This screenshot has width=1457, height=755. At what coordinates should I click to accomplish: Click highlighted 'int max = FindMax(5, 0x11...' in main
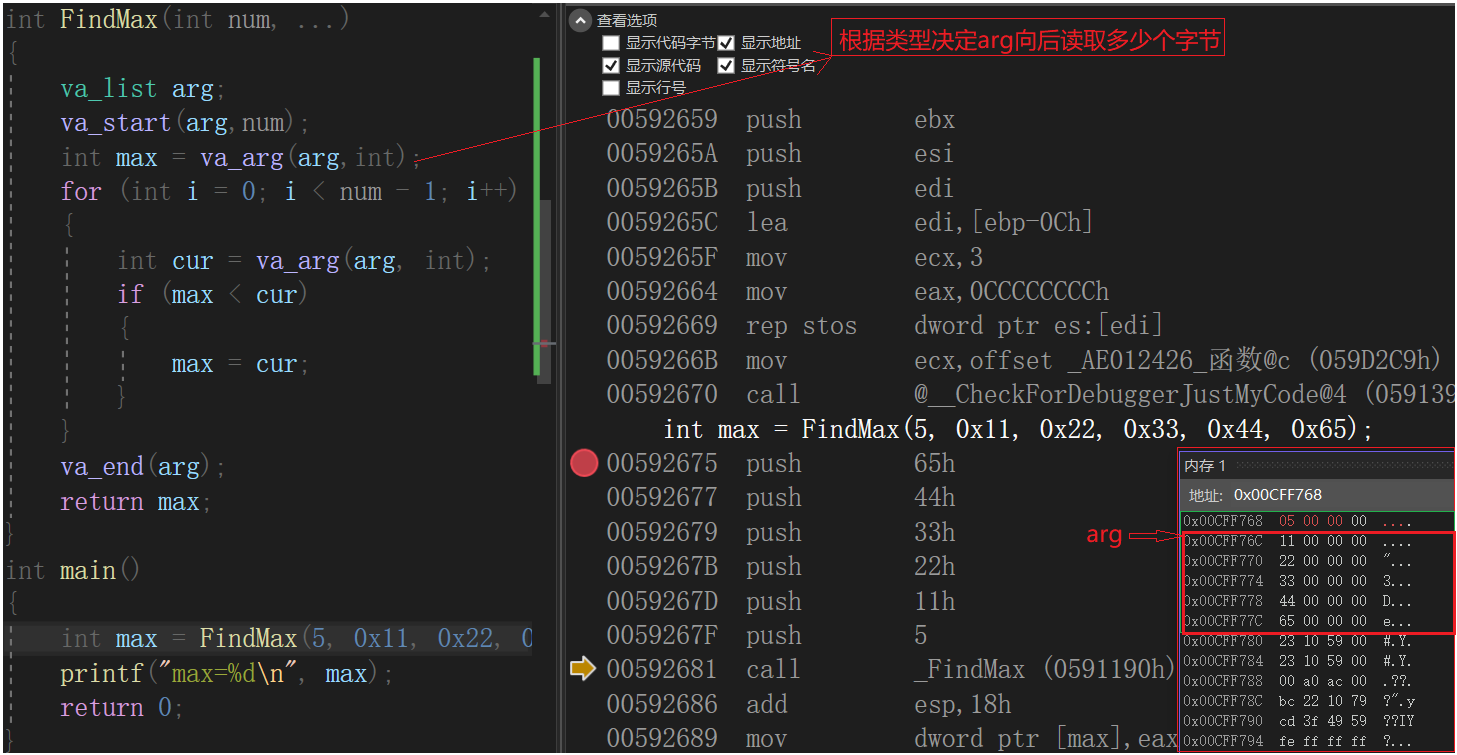click(296, 639)
